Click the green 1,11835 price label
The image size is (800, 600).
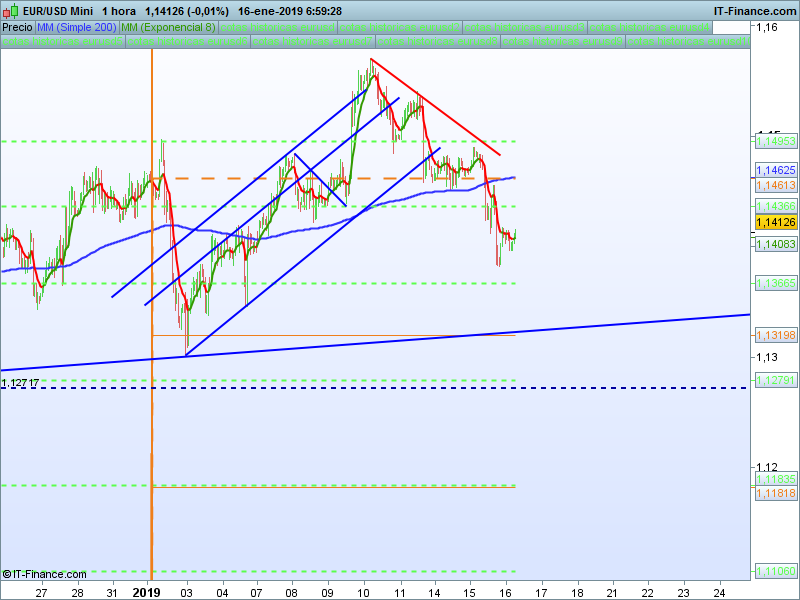[776, 479]
